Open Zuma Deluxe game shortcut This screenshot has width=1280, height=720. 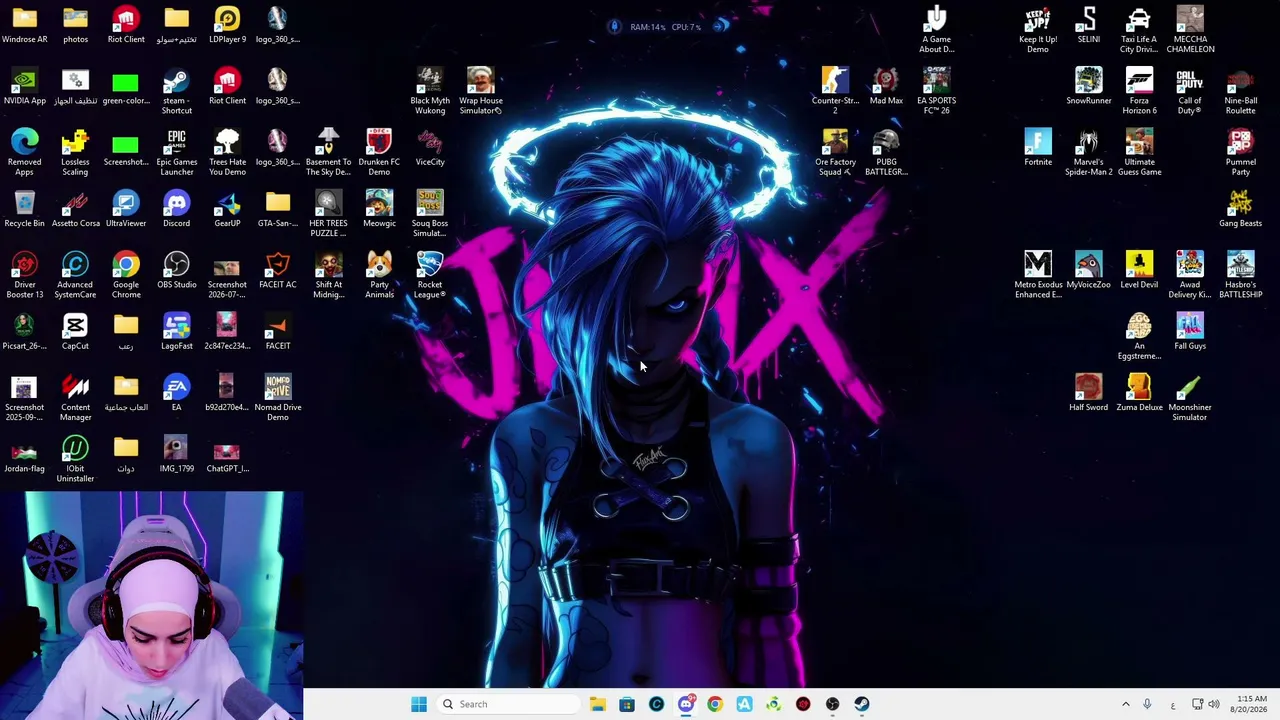[1139, 393]
